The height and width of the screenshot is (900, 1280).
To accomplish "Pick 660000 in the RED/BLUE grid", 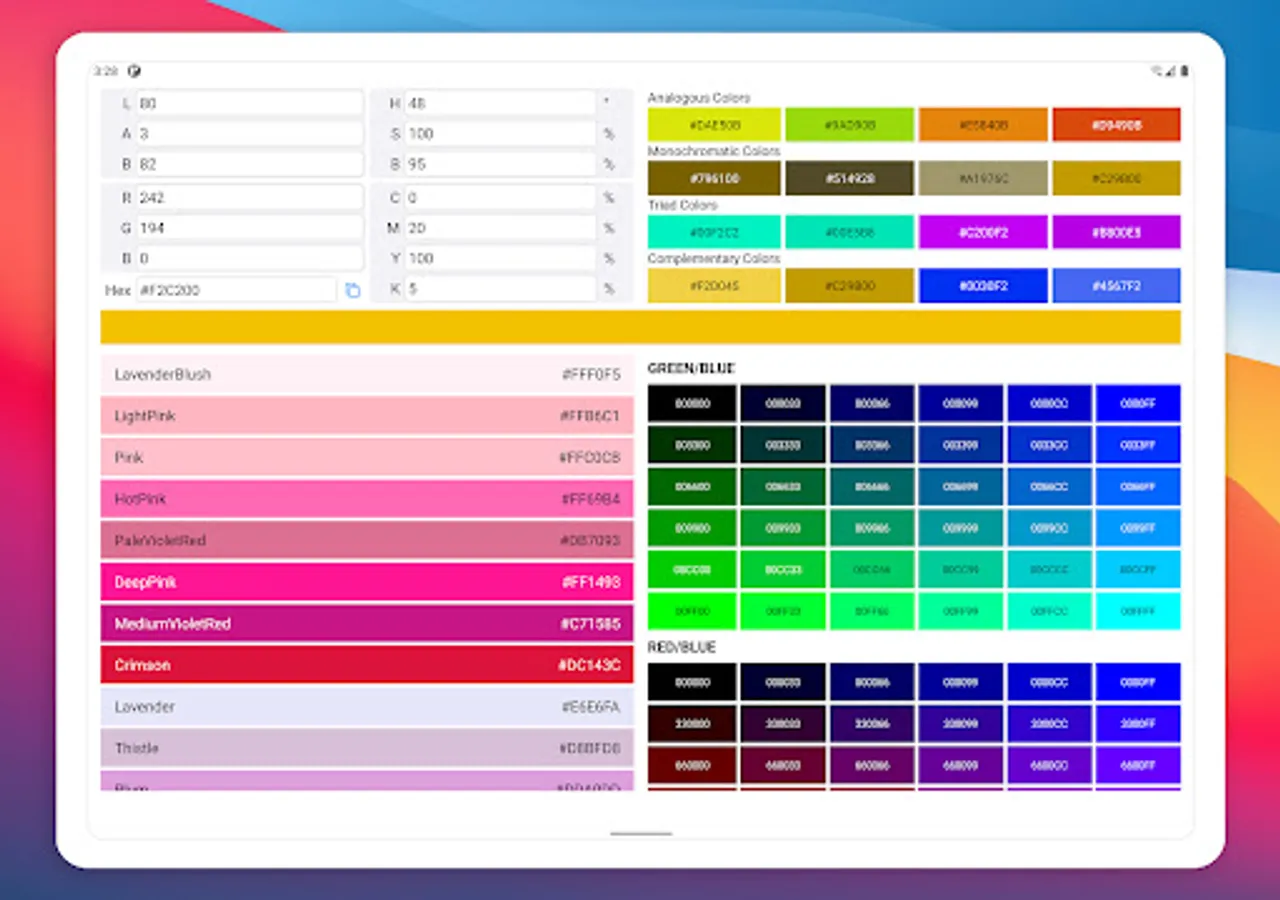I will (x=692, y=765).
